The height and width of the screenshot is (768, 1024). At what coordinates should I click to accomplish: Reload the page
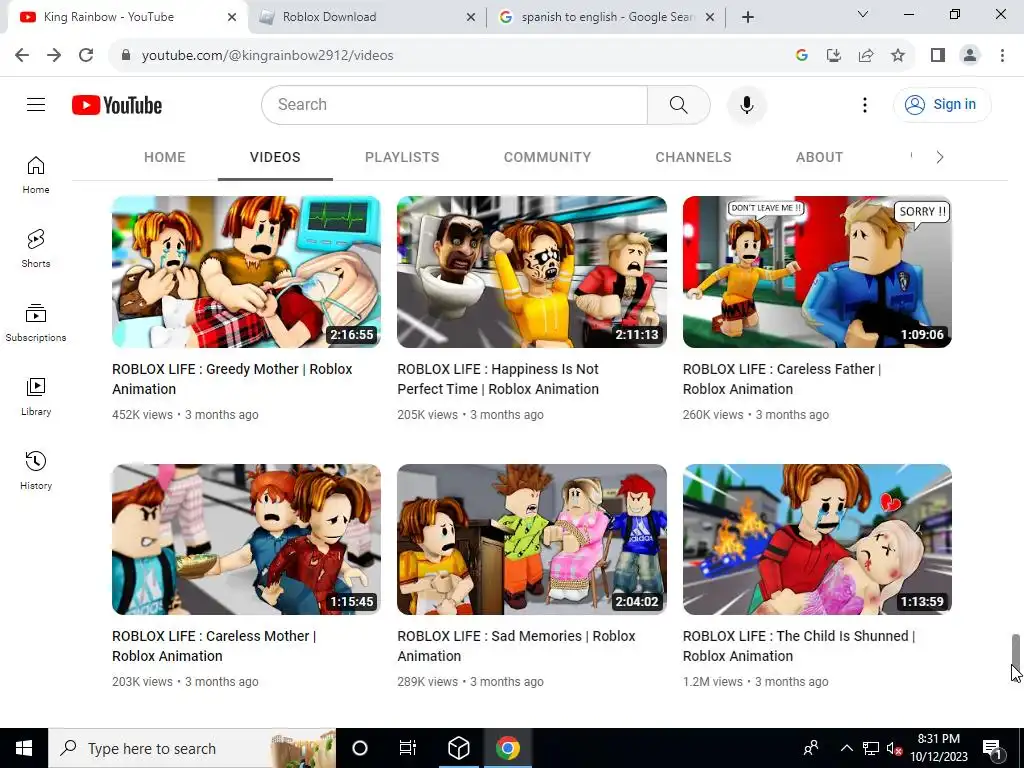click(x=86, y=55)
